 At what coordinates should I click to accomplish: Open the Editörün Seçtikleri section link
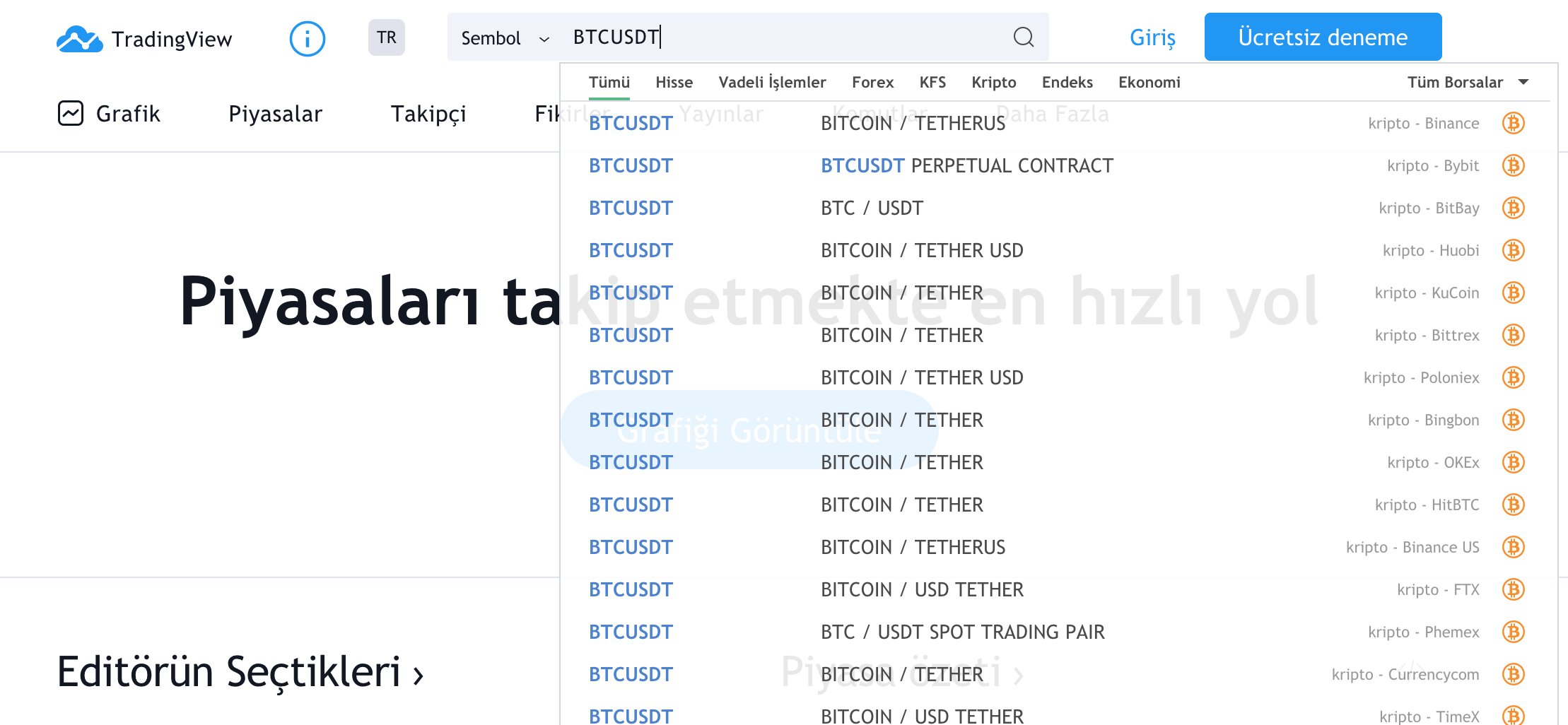pos(240,672)
